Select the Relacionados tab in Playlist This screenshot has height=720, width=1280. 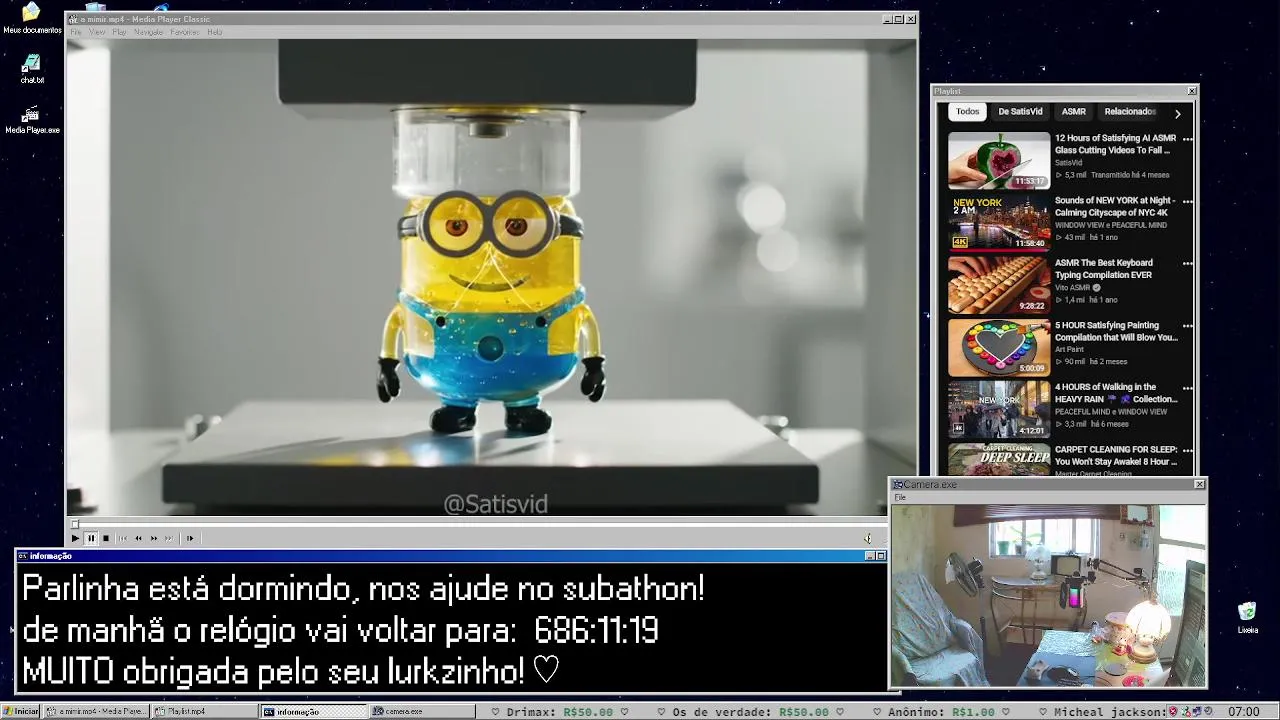(x=1130, y=112)
